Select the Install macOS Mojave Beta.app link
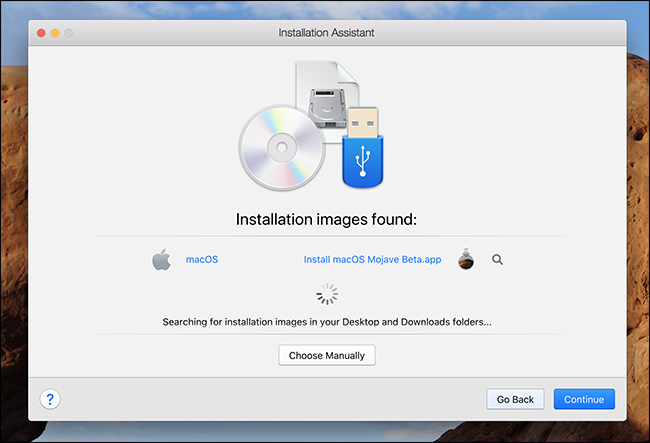The height and width of the screenshot is (443, 650). pos(372,259)
